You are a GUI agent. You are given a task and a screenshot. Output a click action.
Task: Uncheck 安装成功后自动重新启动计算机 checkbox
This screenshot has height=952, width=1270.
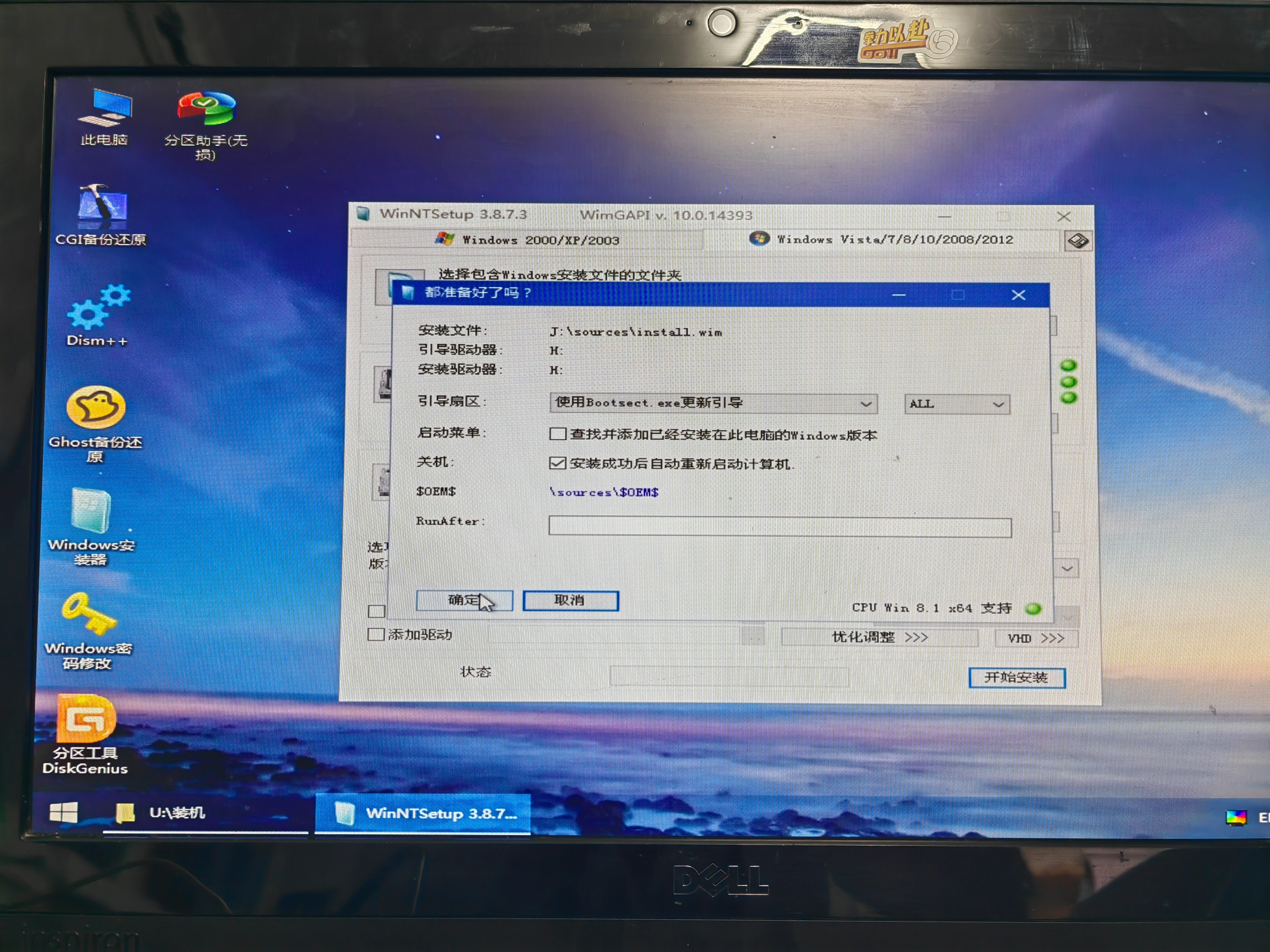point(557,463)
